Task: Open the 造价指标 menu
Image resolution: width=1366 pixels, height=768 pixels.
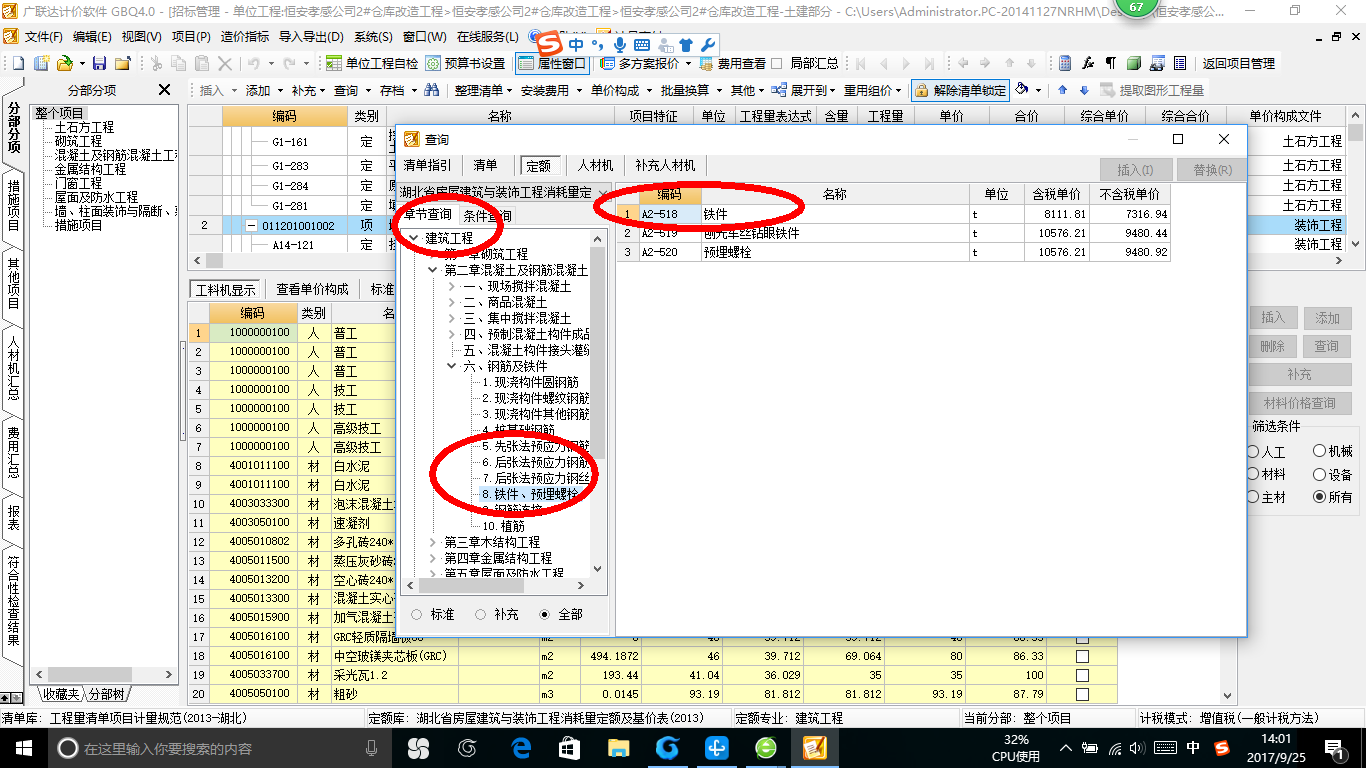Action: coord(245,37)
